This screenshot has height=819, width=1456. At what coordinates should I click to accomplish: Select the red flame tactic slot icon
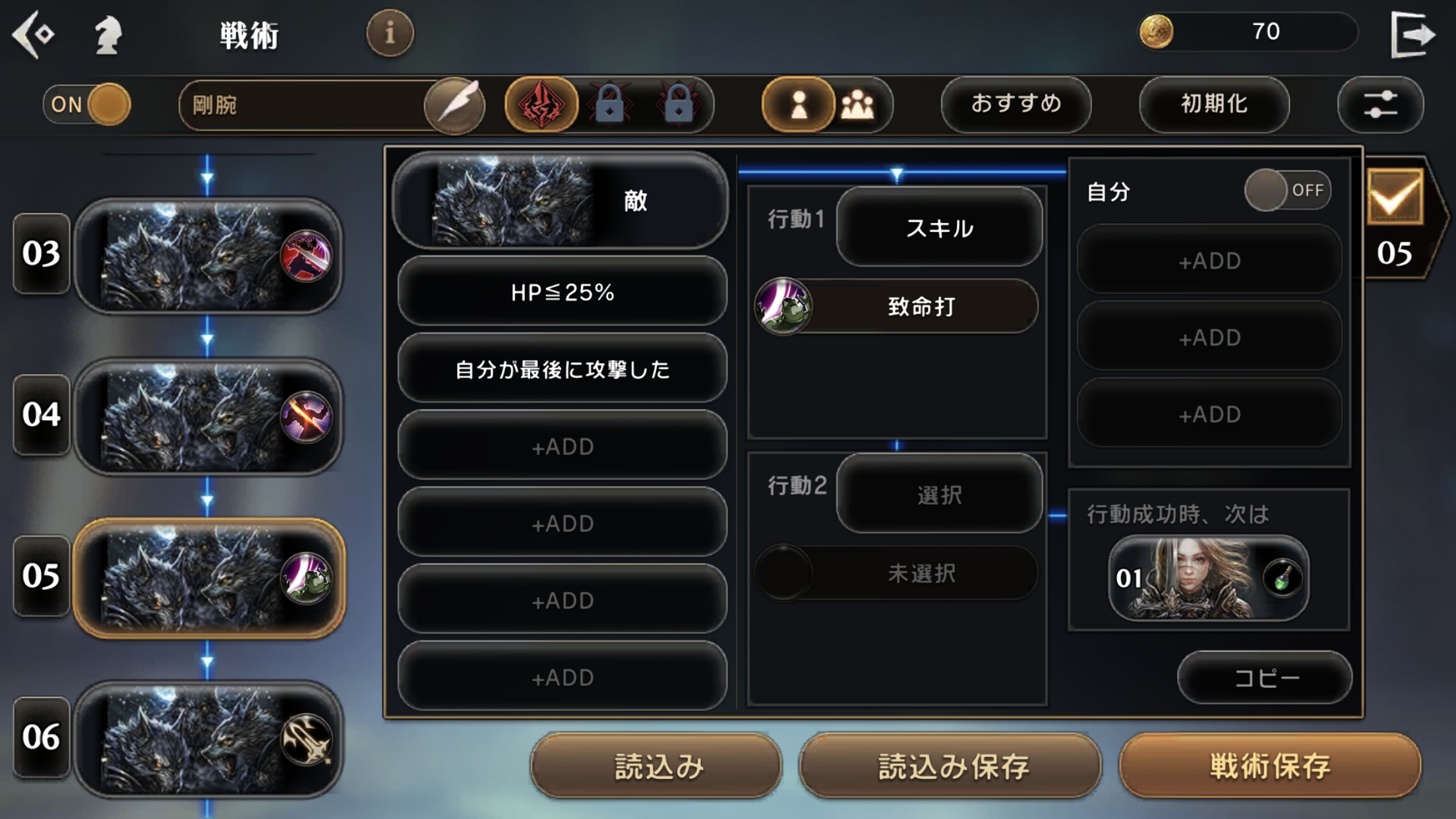[541, 104]
